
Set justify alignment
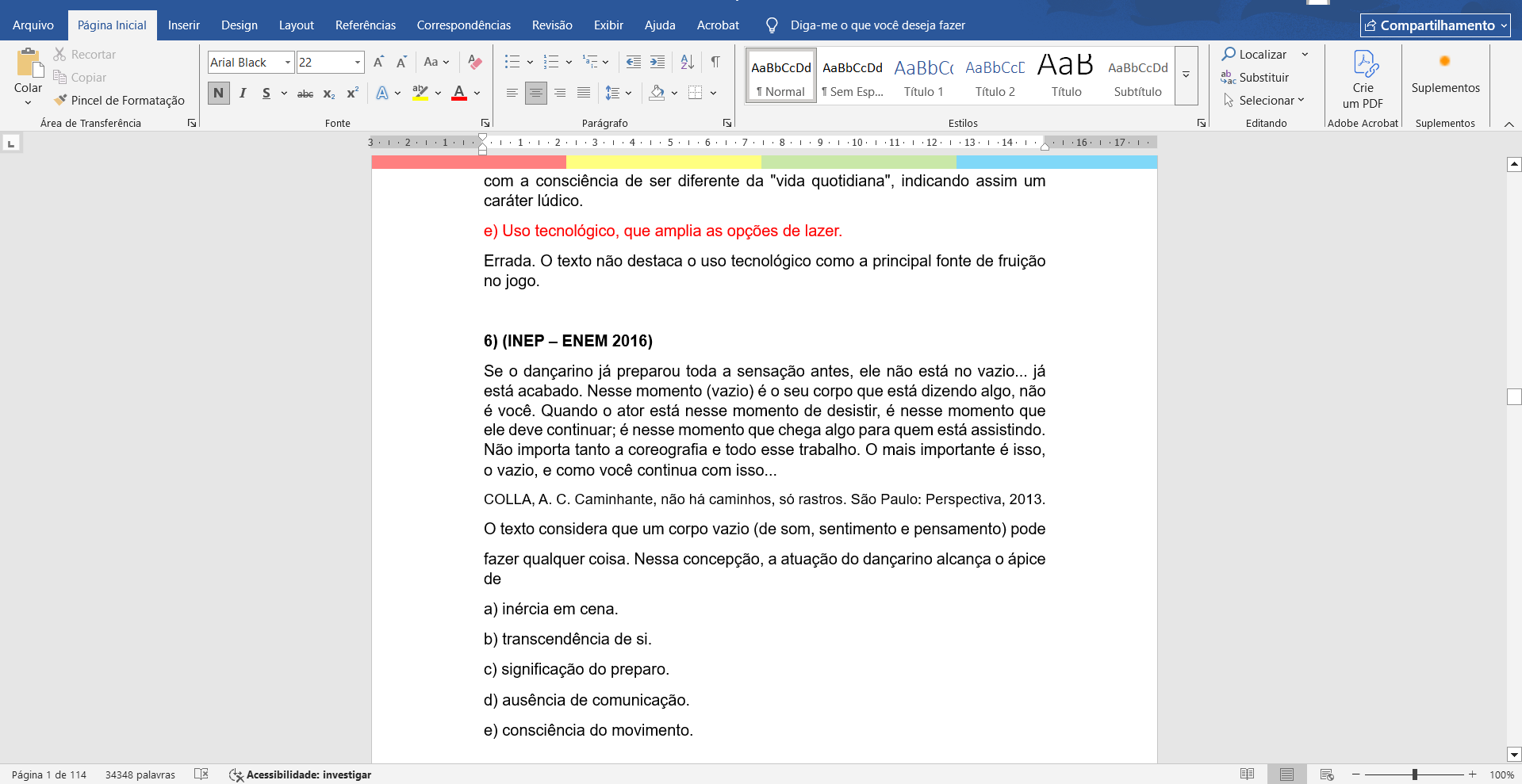pyautogui.click(x=584, y=93)
